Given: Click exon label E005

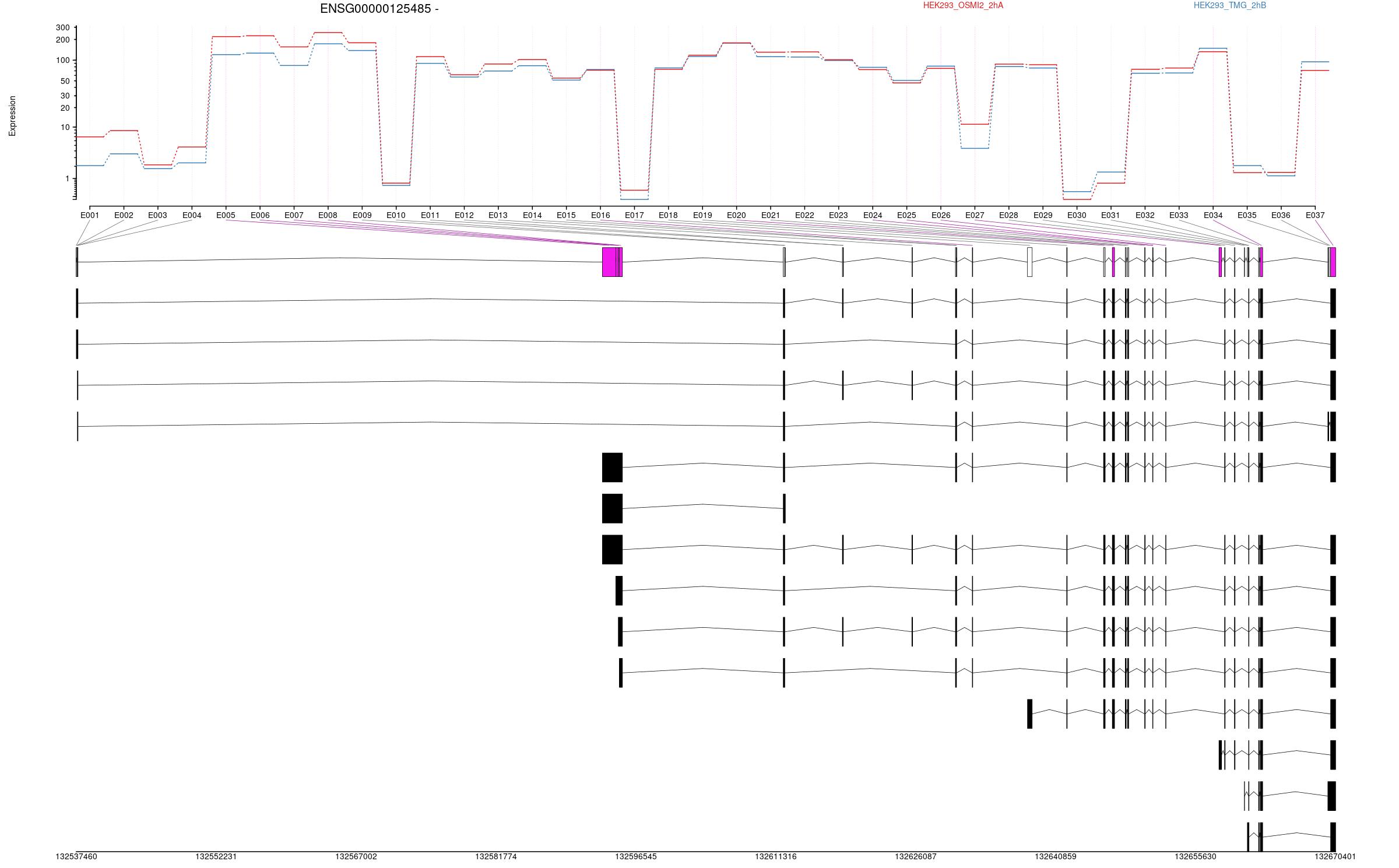Looking at the screenshot, I should [226, 215].
